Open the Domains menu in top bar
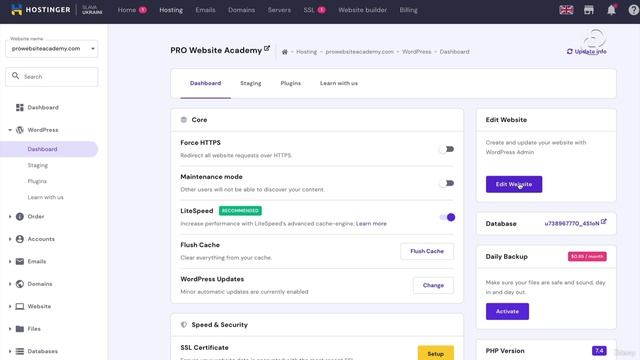640x360 pixels. 241,10
